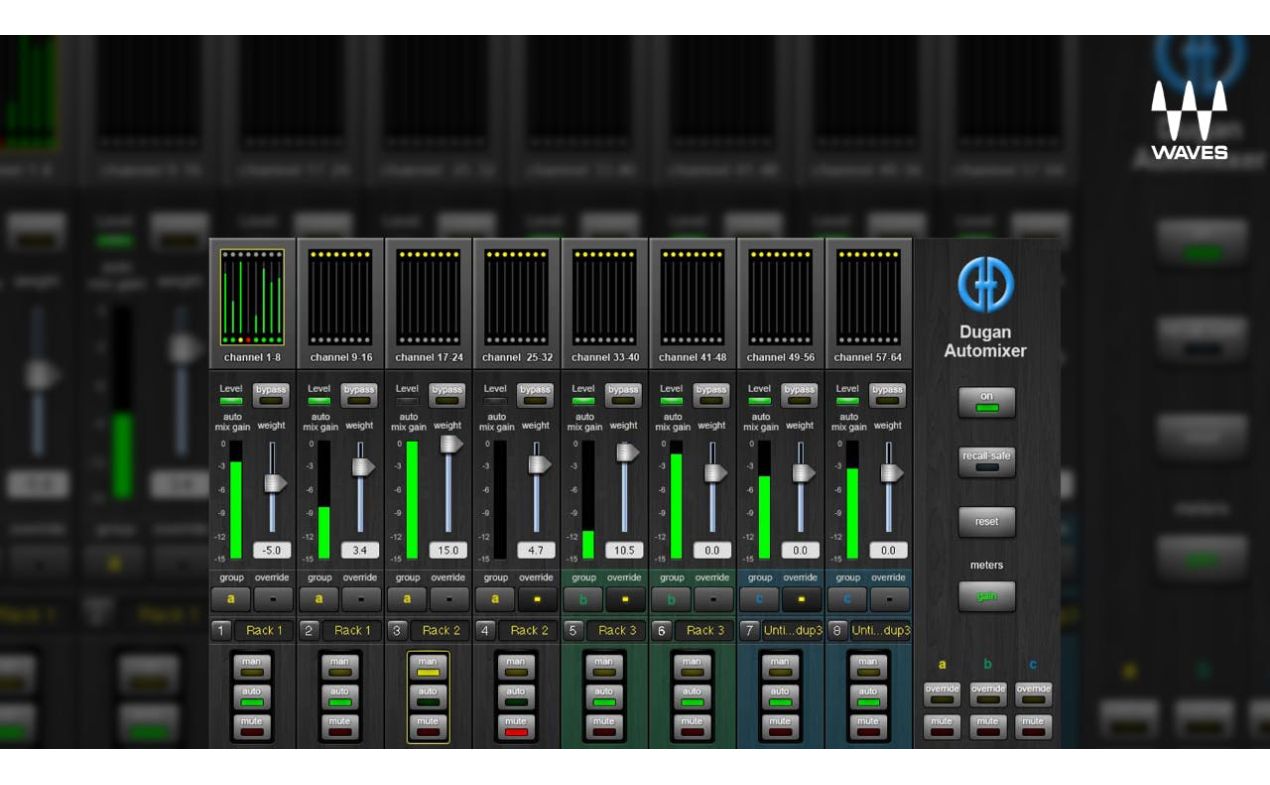
Task: Change group 'a' assignment on channel 2
Action: (319, 599)
